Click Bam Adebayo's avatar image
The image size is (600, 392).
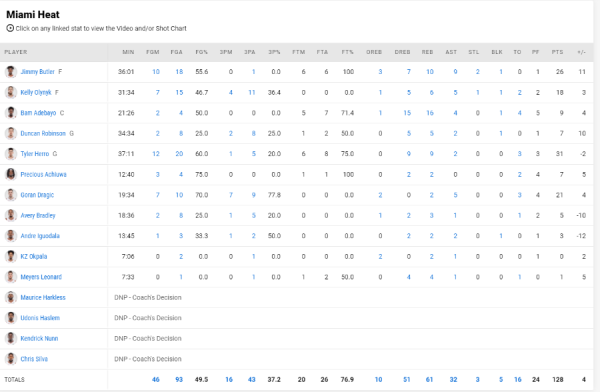(11, 113)
